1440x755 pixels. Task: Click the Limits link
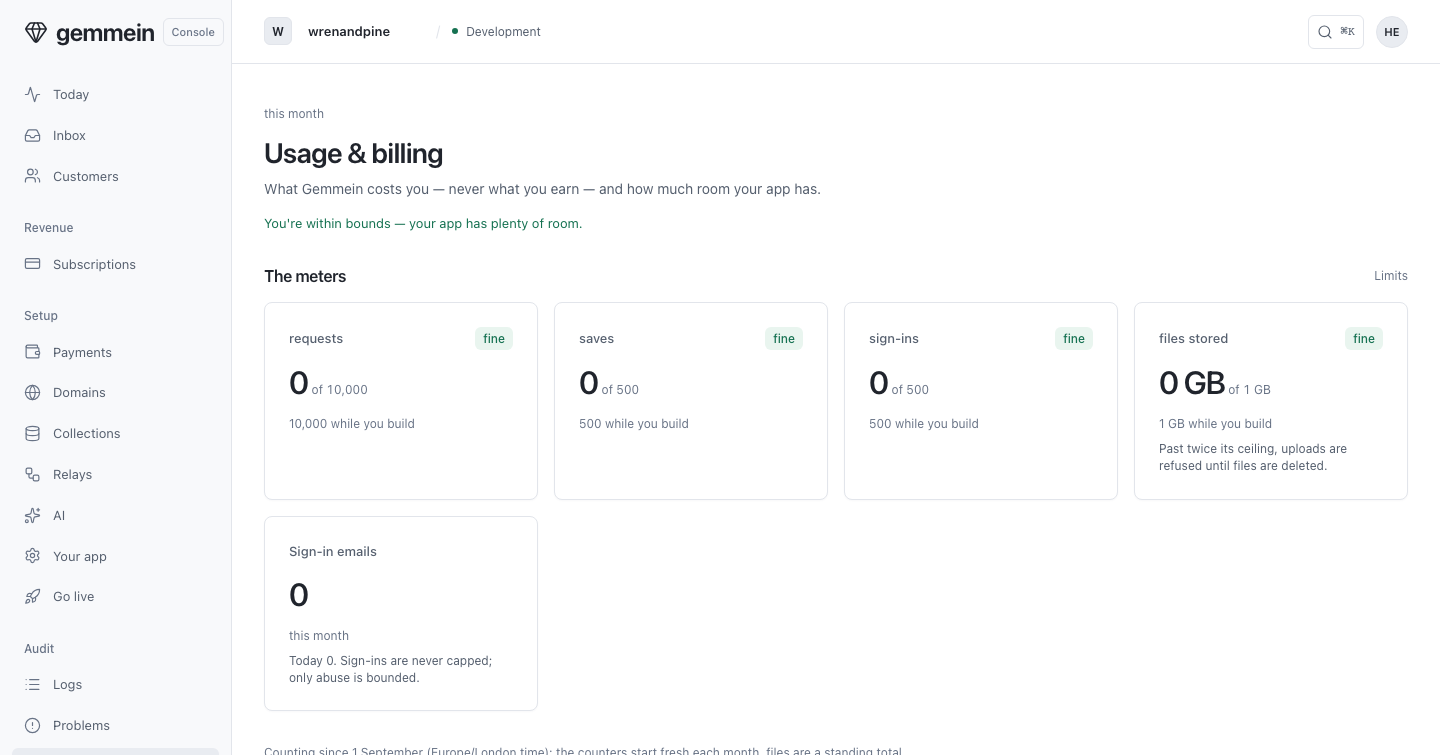(1391, 275)
